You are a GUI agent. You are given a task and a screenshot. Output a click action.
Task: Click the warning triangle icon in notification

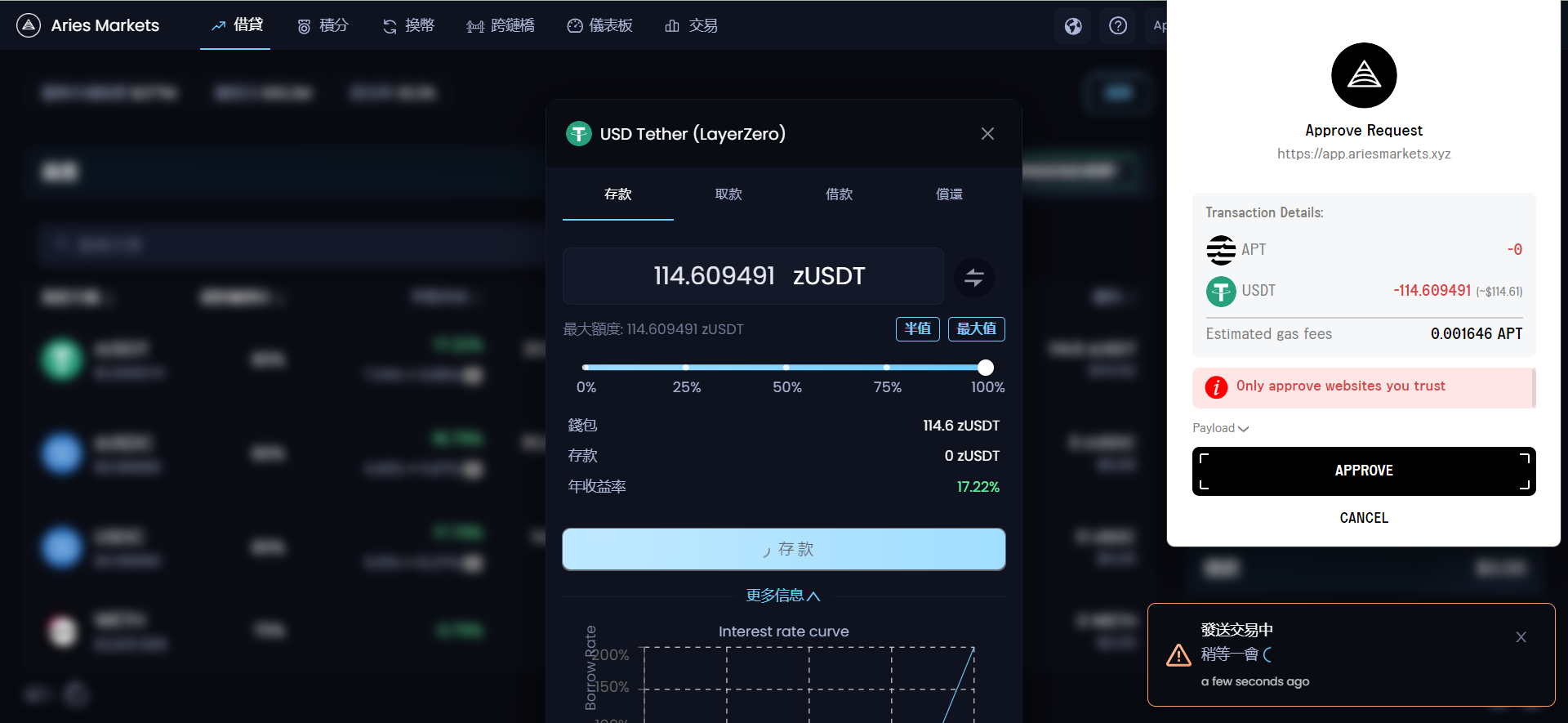point(1178,655)
